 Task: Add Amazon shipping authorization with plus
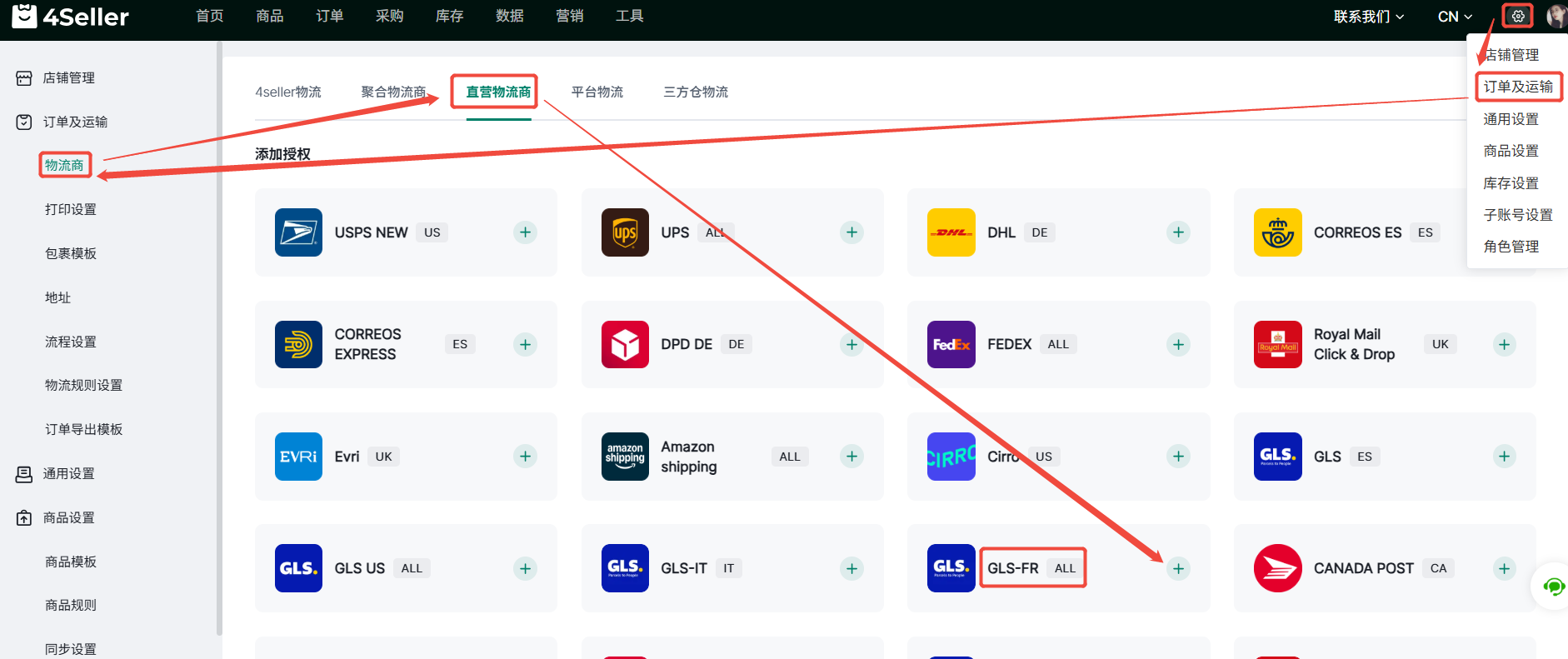click(851, 456)
